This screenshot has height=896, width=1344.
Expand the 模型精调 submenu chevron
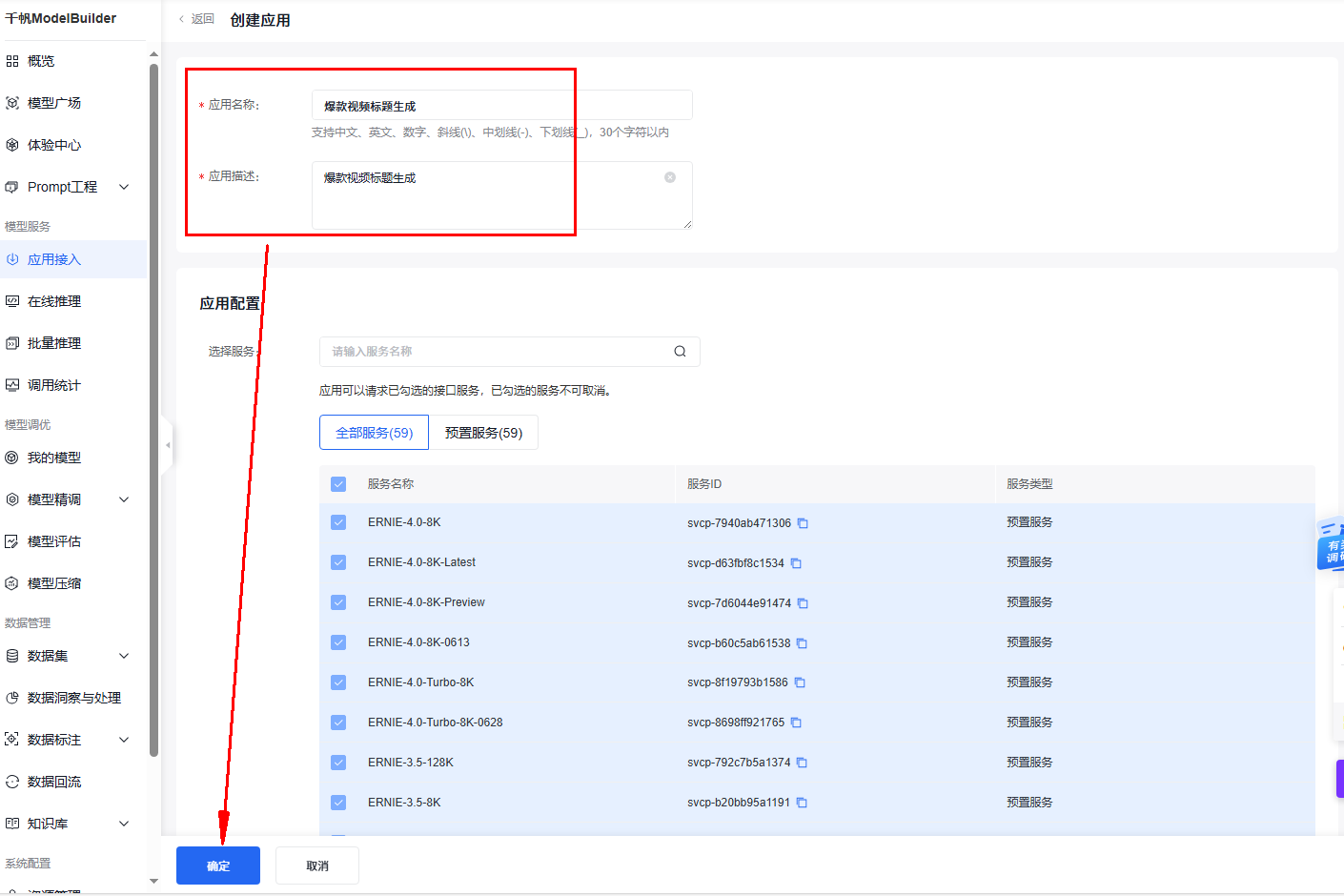(124, 499)
